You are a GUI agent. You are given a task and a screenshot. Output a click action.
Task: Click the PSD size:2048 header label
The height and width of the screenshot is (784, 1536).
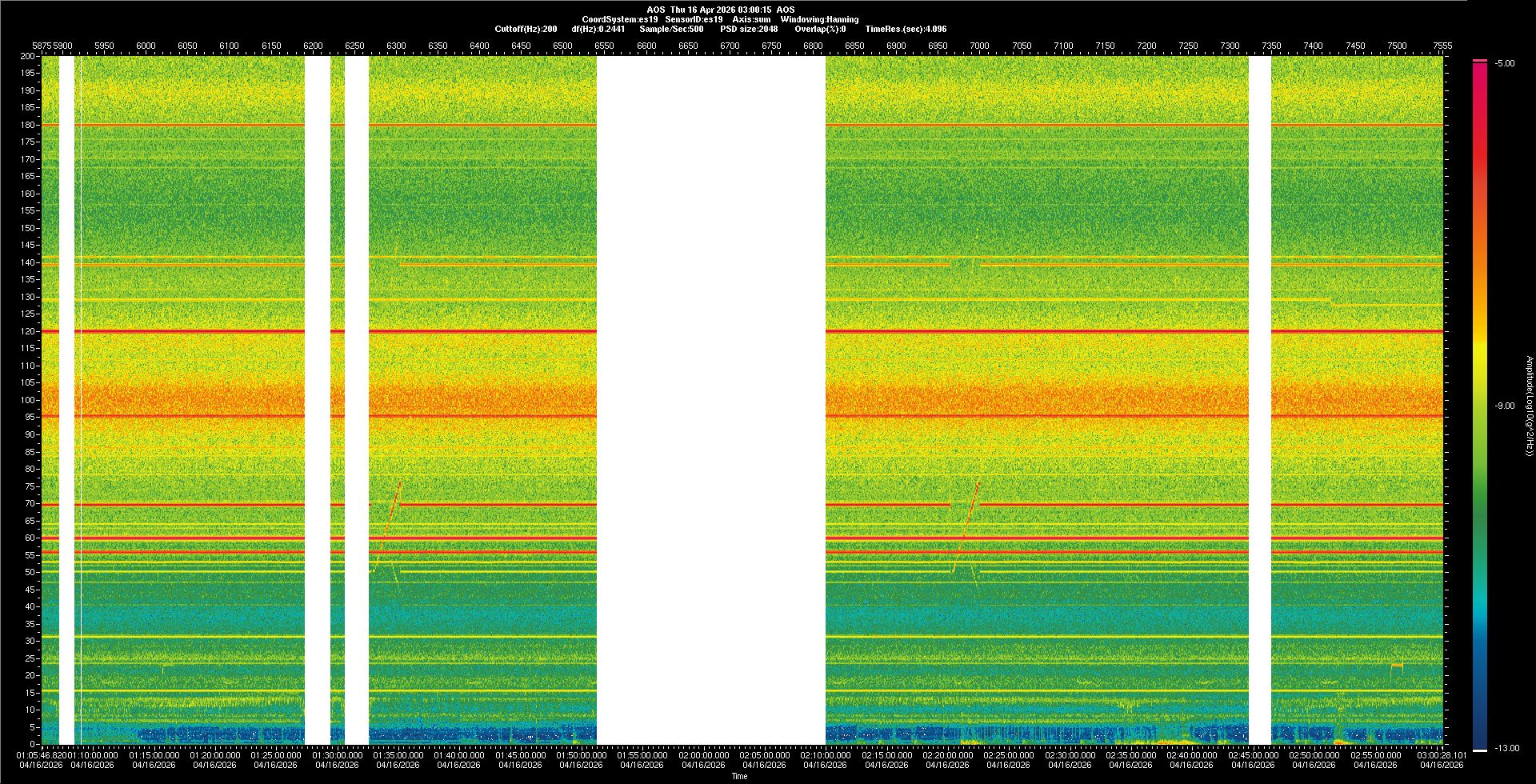coord(749,29)
